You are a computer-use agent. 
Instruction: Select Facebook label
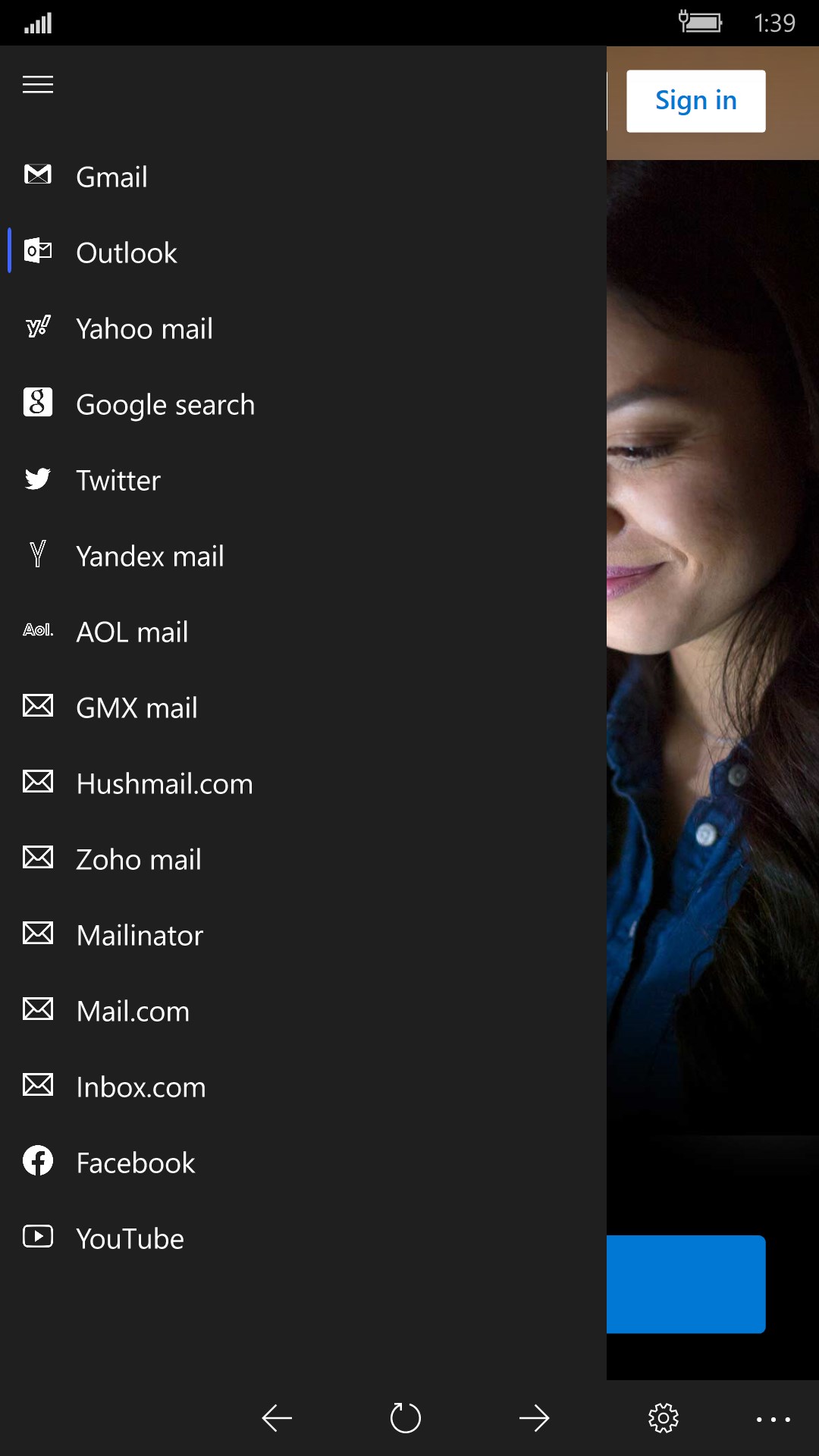coord(136,1163)
